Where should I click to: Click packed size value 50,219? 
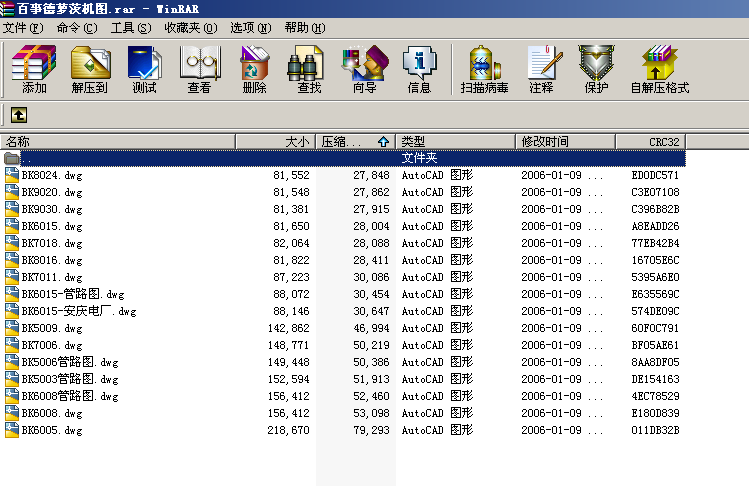click(371, 345)
